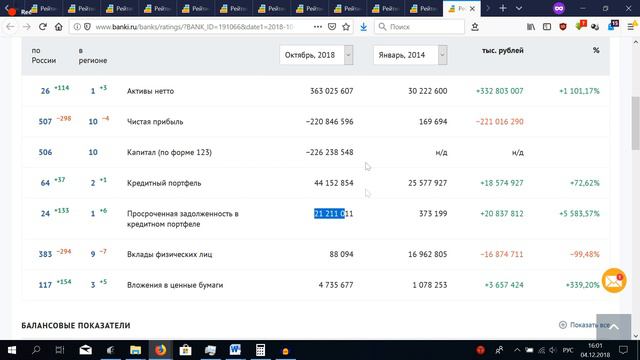
Task: Save page to Pocket
Action: click(332, 27)
